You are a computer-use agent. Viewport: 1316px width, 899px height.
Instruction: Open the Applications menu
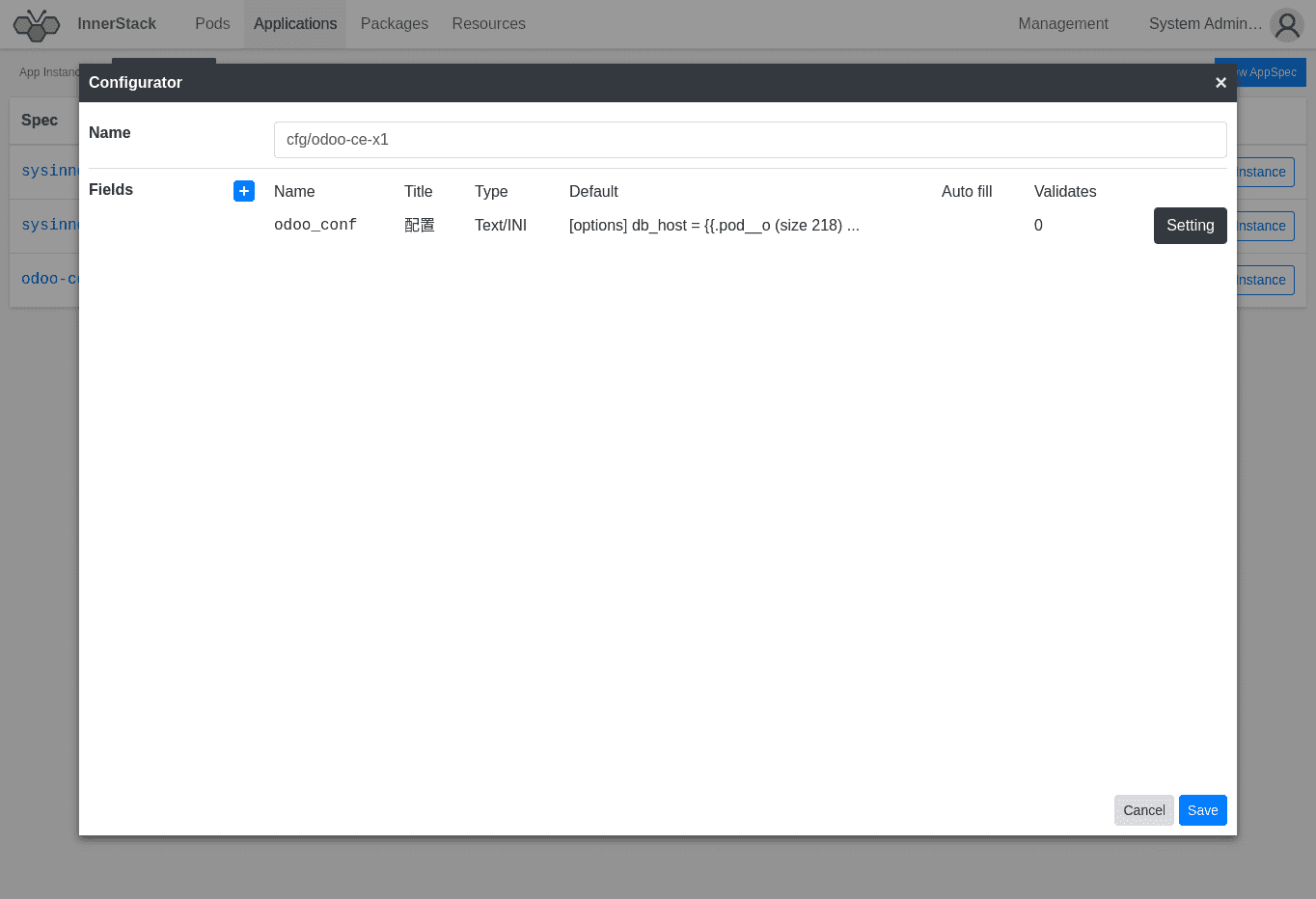point(295,24)
